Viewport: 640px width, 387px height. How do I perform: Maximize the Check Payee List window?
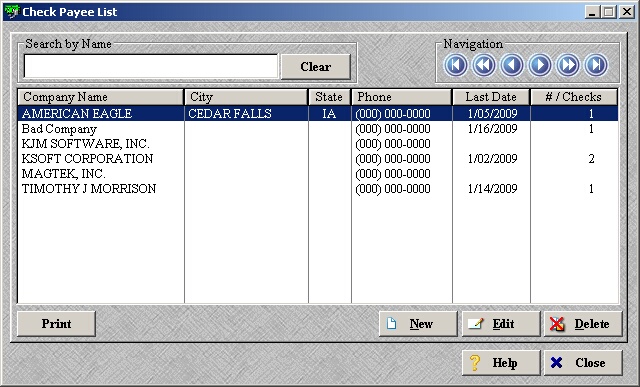(x=609, y=11)
